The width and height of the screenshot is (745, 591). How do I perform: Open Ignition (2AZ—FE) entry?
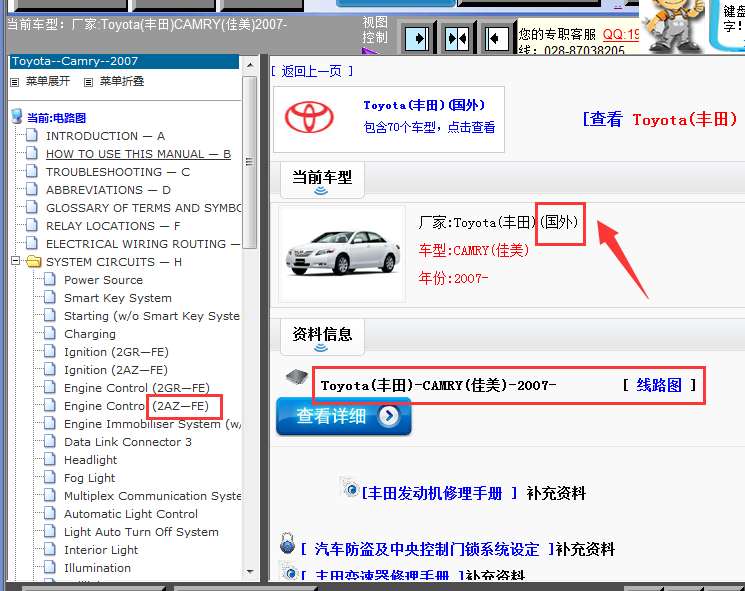tap(116, 370)
